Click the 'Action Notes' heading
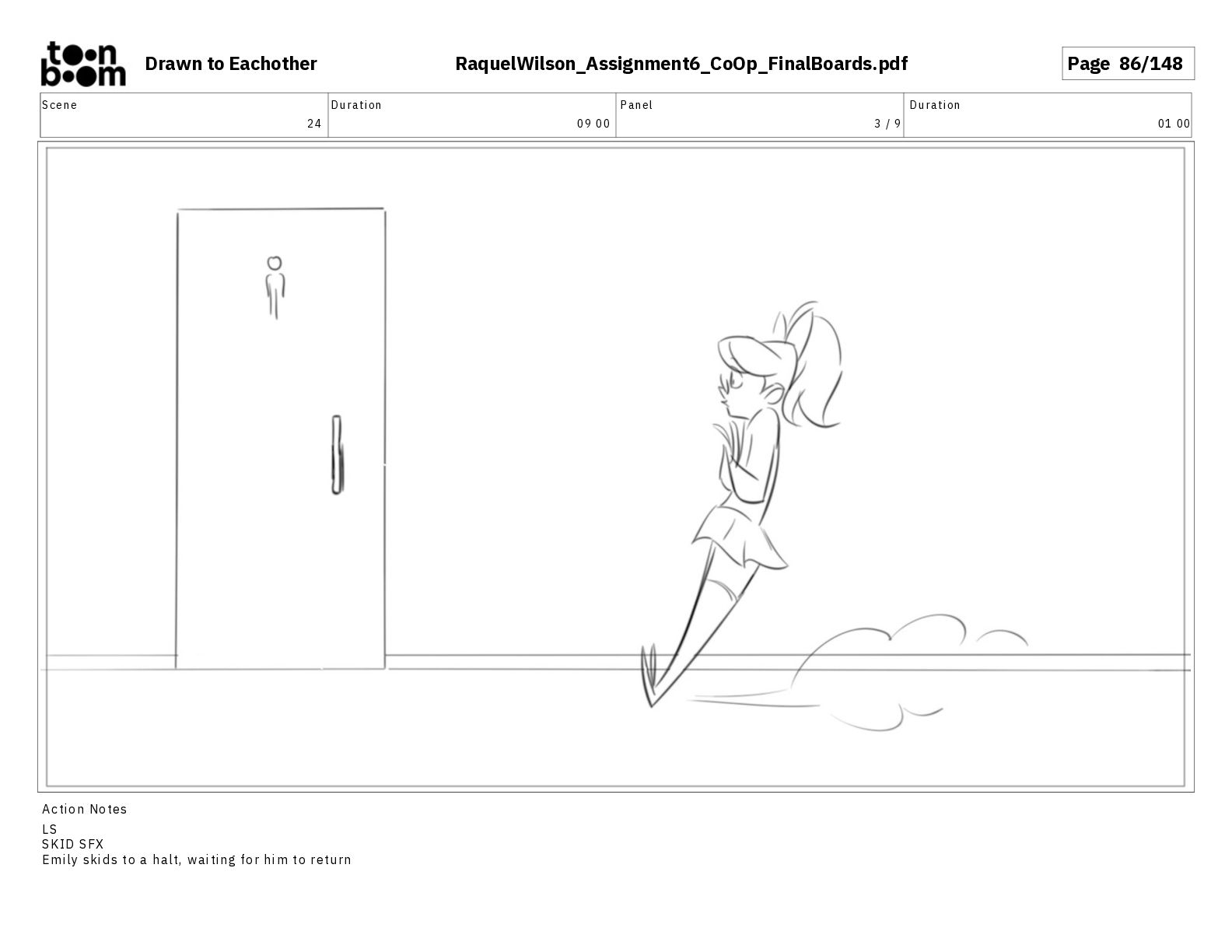This screenshot has height=952, width=1232. [85, 809]
